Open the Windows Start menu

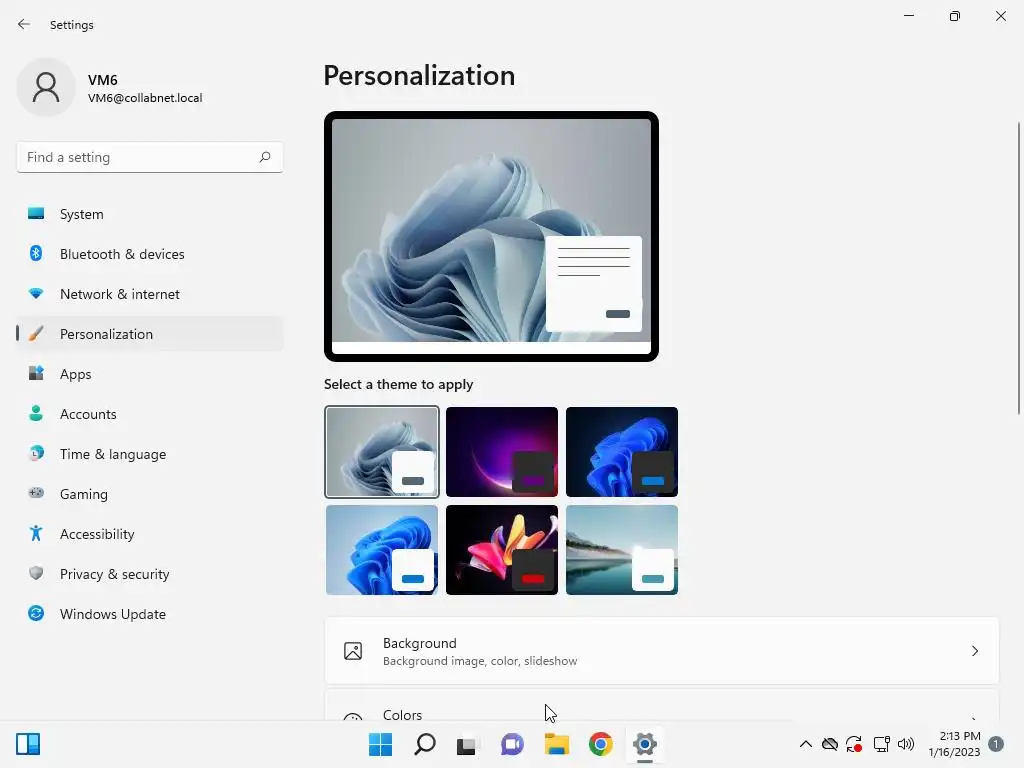[380, 744]
